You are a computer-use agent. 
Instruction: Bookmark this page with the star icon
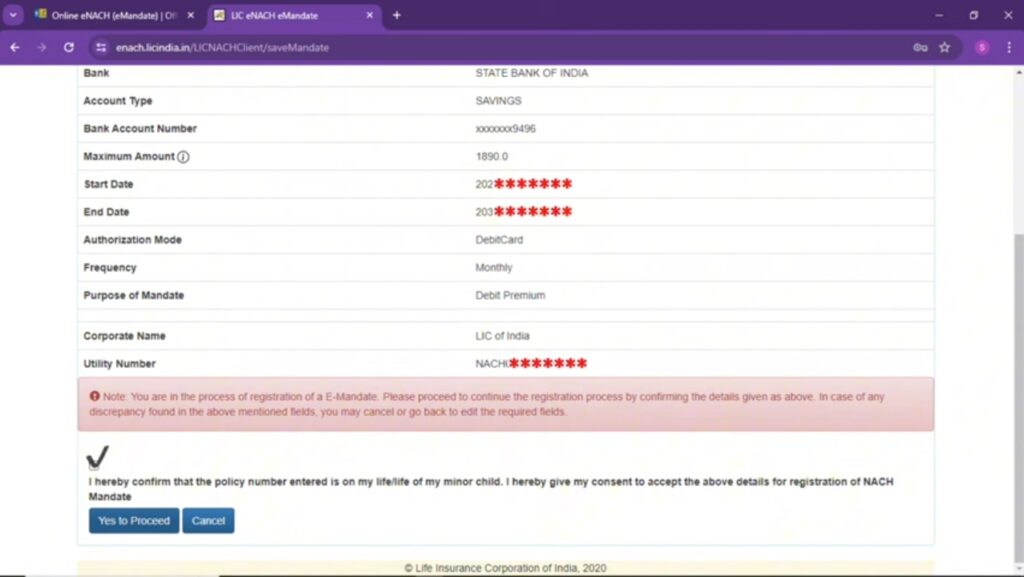click(x=944, y=48)
